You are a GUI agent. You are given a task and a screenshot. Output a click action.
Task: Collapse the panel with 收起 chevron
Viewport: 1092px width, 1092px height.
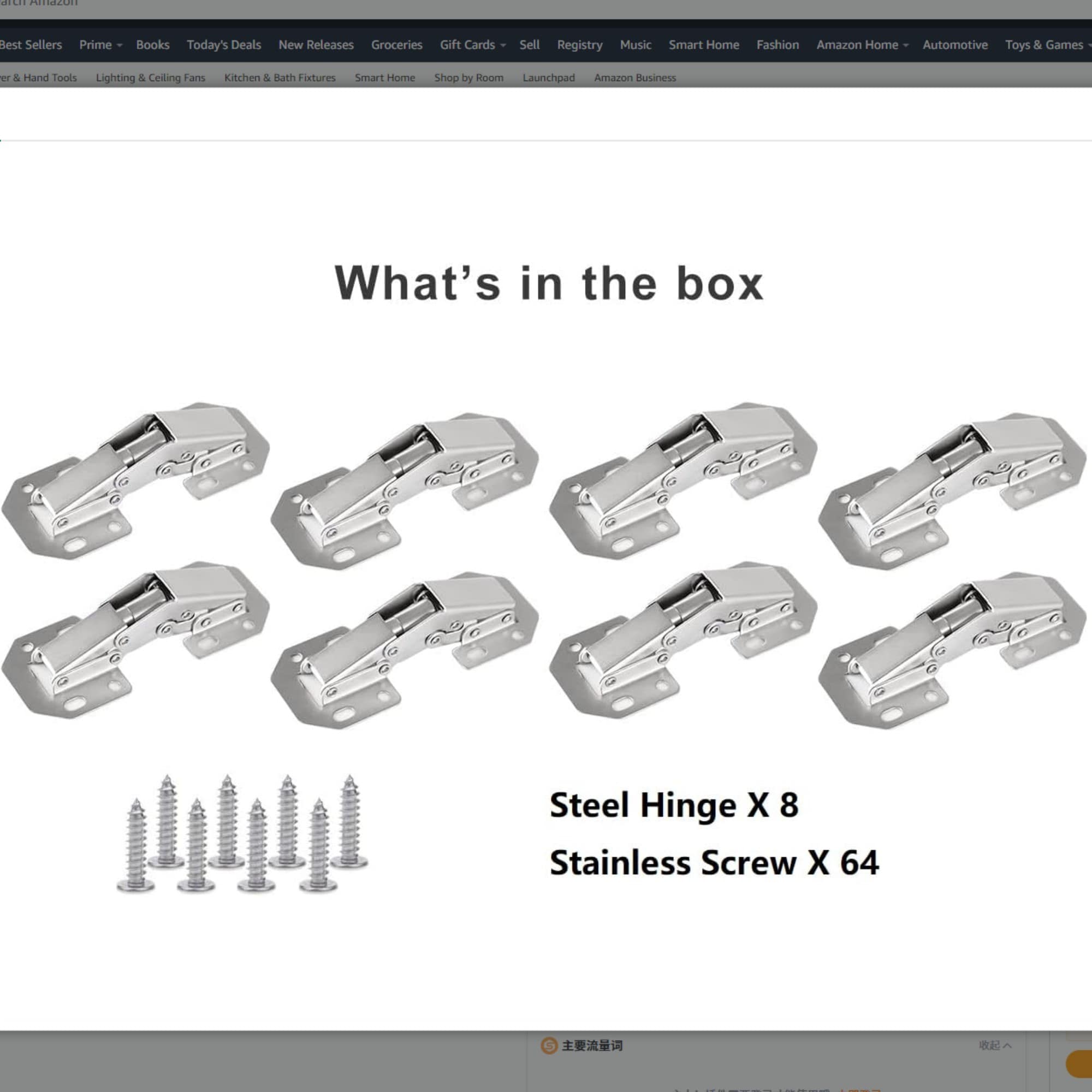click(995, 1046)
